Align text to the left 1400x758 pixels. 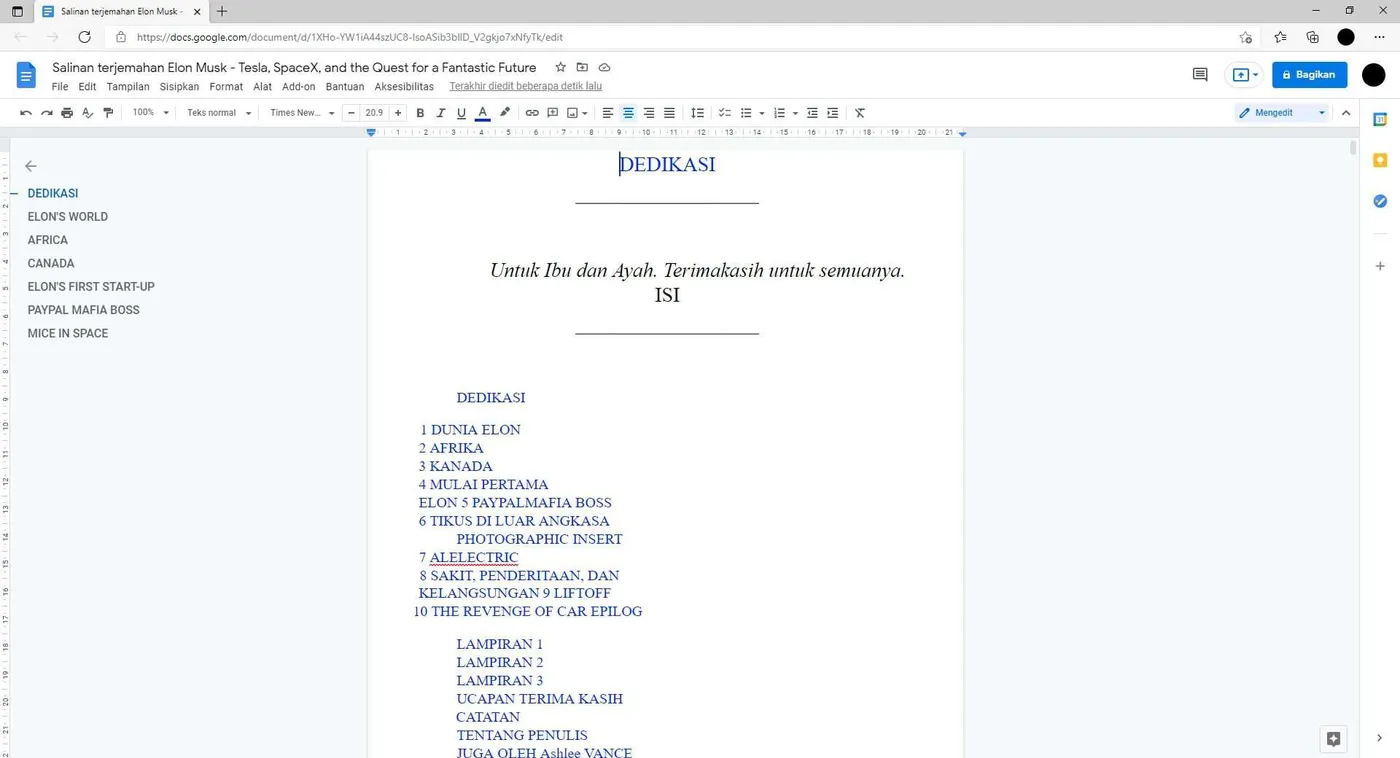point(607,113)
